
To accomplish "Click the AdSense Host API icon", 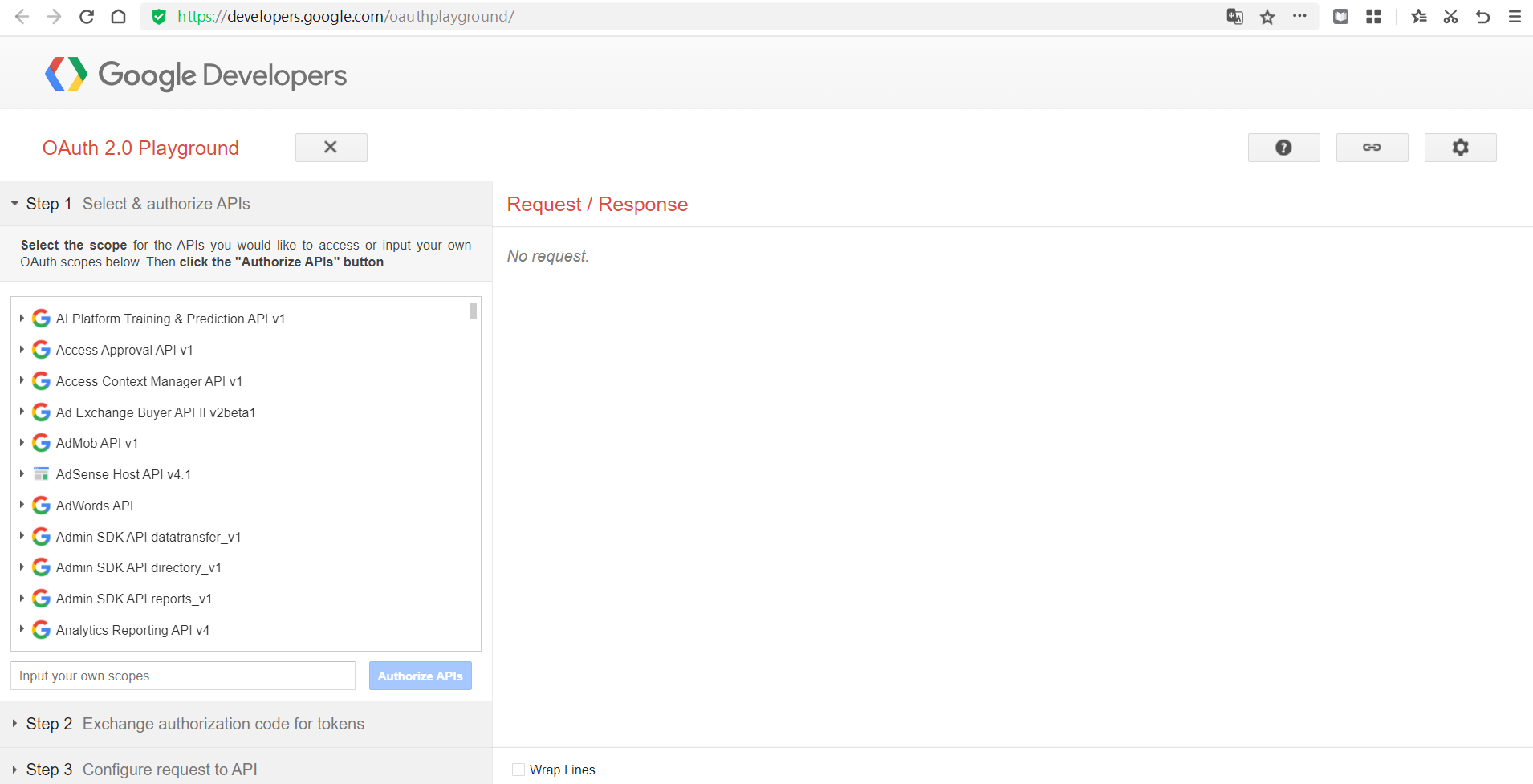I will tap(41, 474).
